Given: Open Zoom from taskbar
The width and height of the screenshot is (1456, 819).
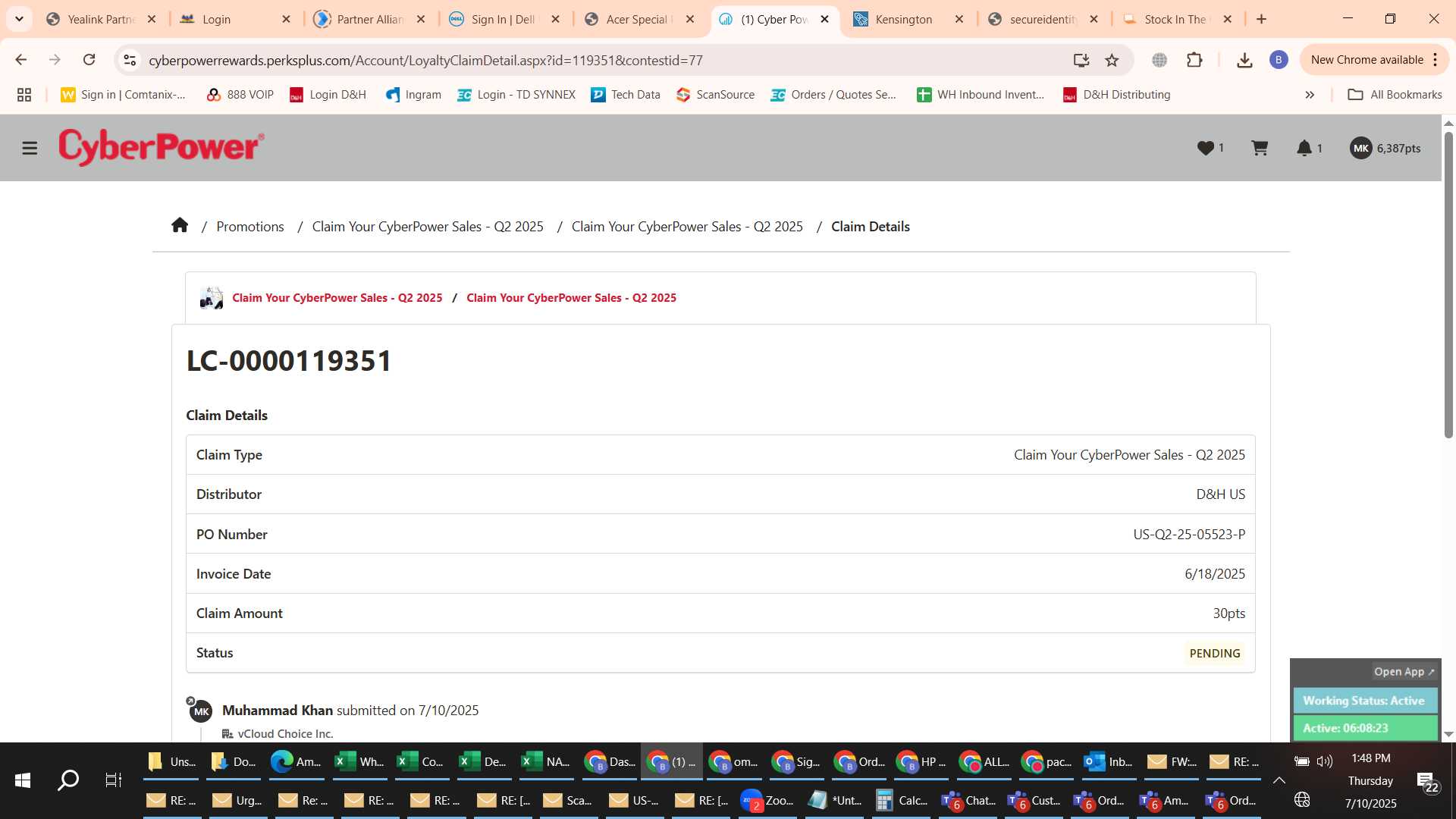Looking at the screenshot, I should point(767,800).
